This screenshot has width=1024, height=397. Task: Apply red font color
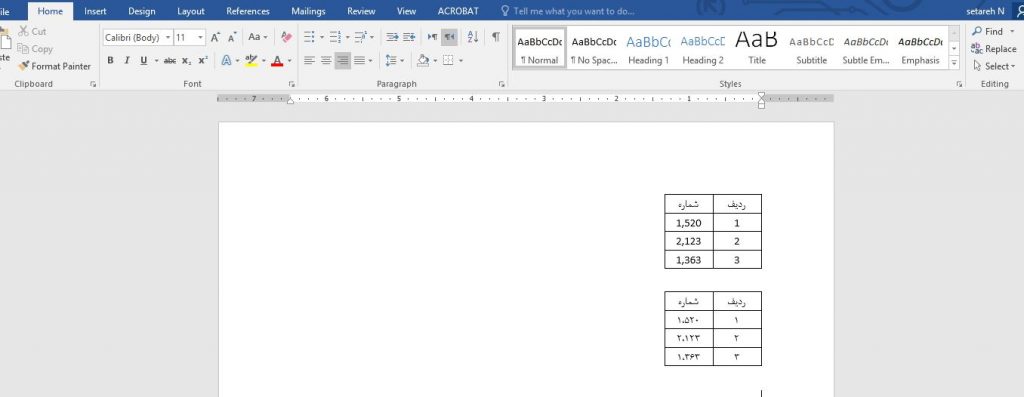pyautogui.click(x=277, y=60)
